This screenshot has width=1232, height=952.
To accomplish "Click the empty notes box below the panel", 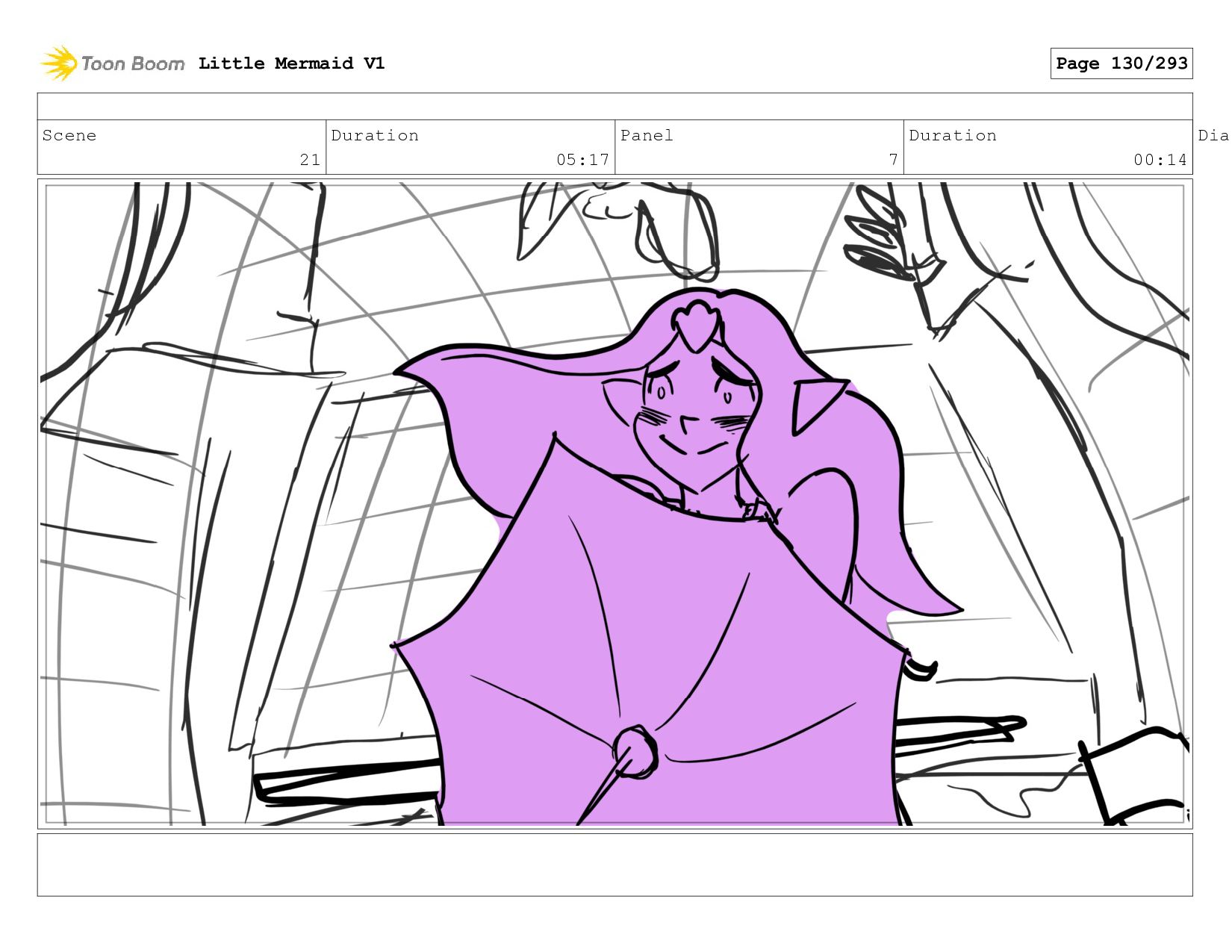I will pyautogui.click(x=615, y=865).
